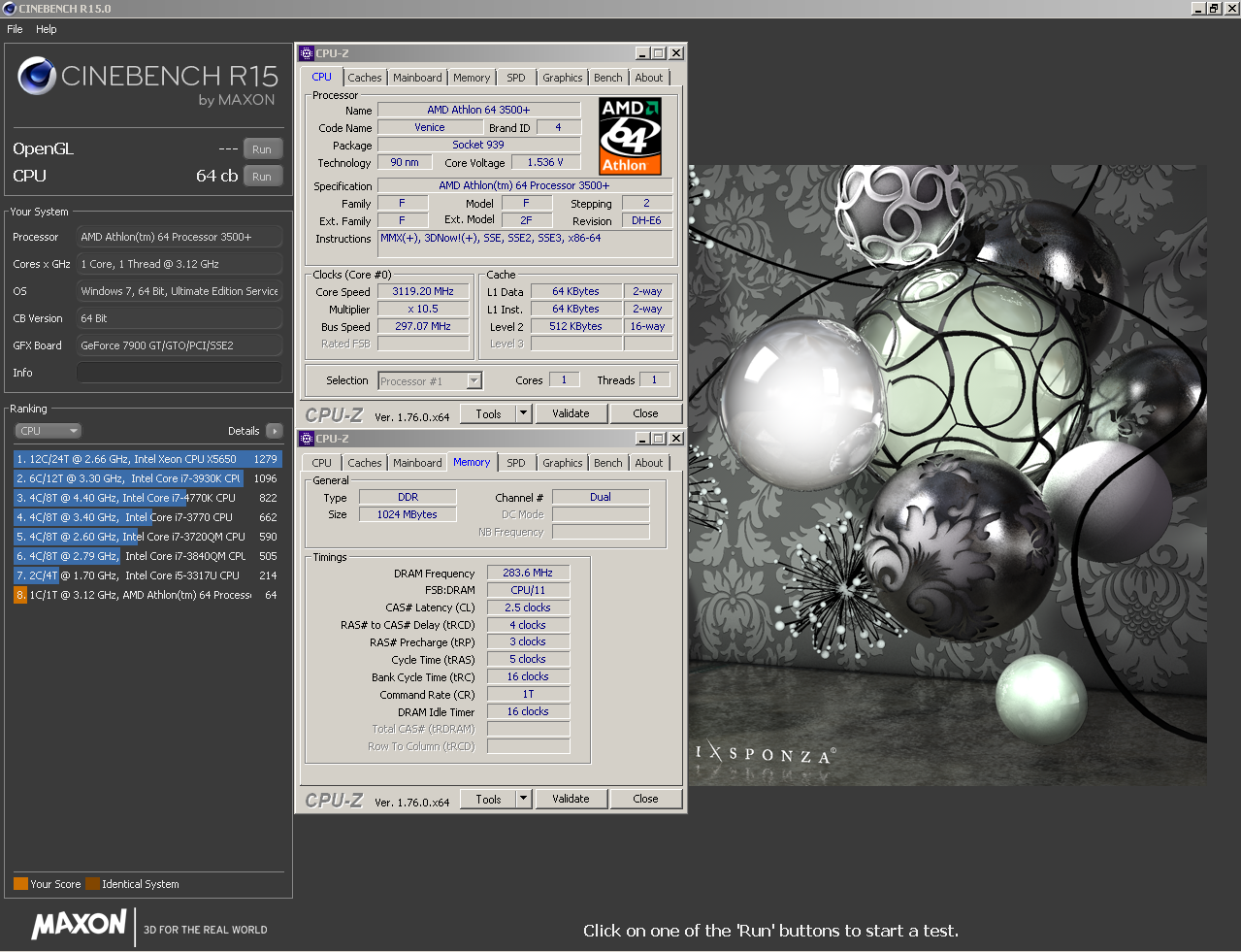Viewport: 1241px width, 952px height.
Task: Switch to Mainboard tab in upper CPU-Z
Action: pyautogui.click(x=417, y=78)
